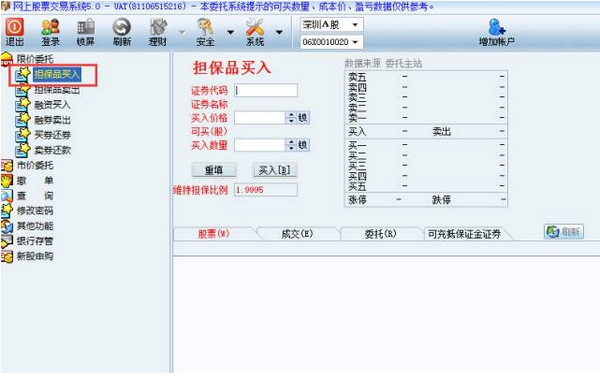The image size is (600, 387).
Task: Click the 卖五 quote row
Action: (x=426, y=77)
